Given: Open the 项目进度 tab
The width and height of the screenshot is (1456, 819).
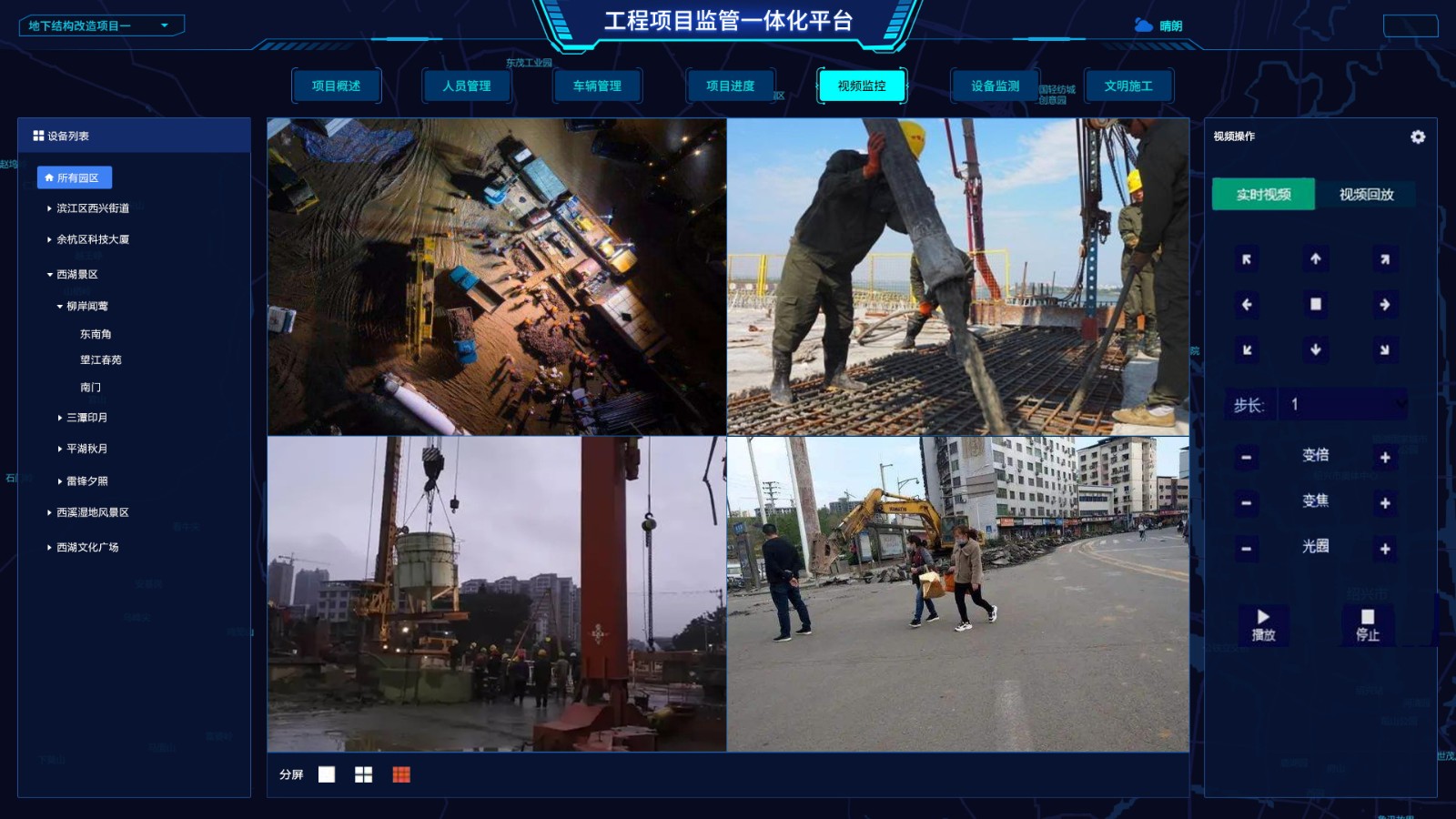Looking at the screenshot, I should click(731, 86).
